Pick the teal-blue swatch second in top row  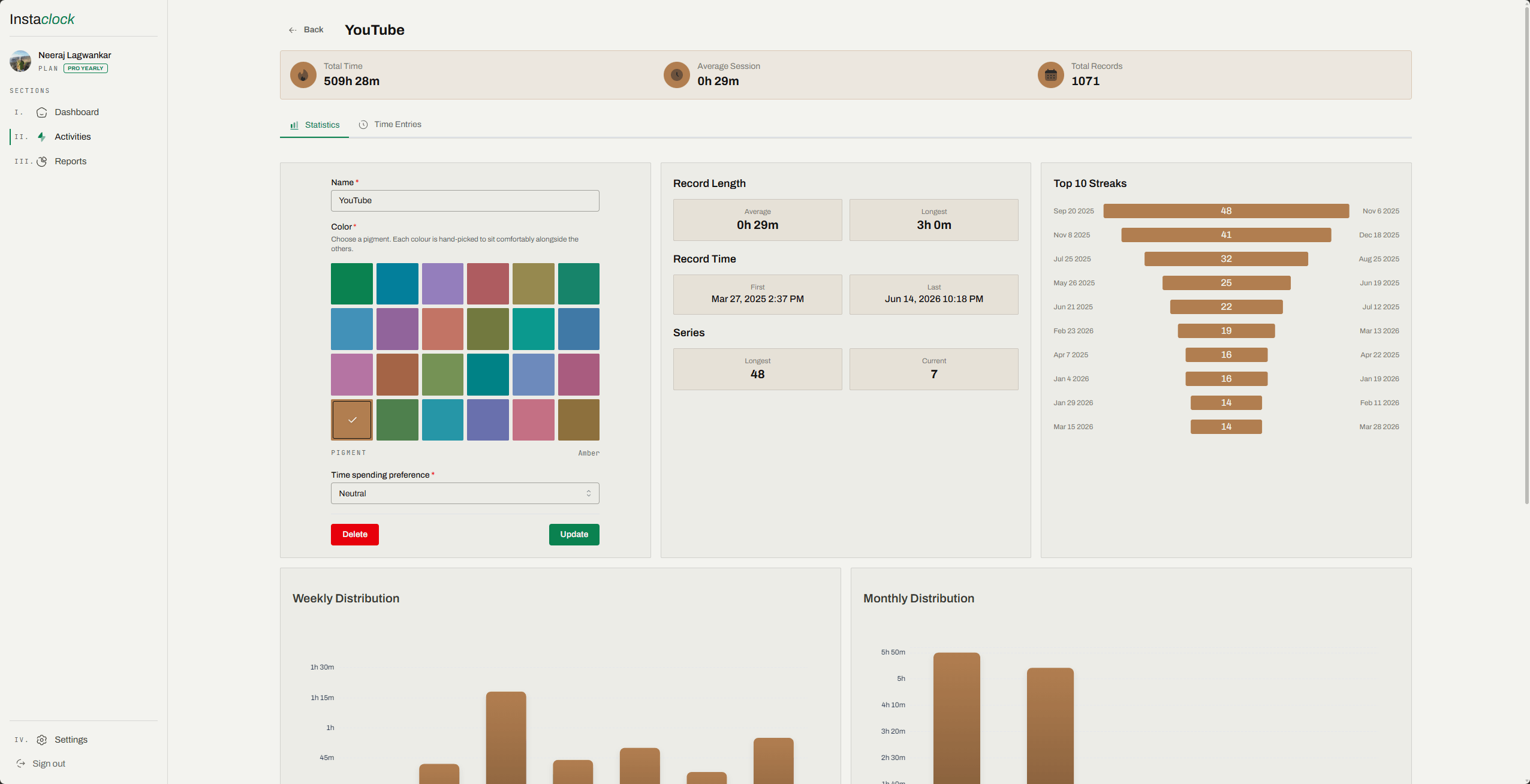point(397,284)
